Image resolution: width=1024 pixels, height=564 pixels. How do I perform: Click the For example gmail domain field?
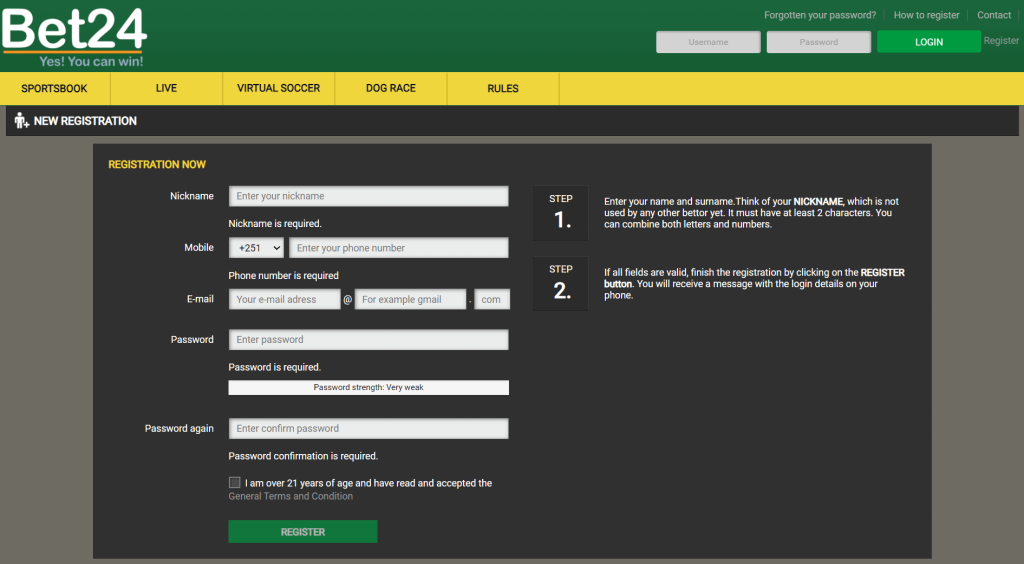click(x=410, y=300)
